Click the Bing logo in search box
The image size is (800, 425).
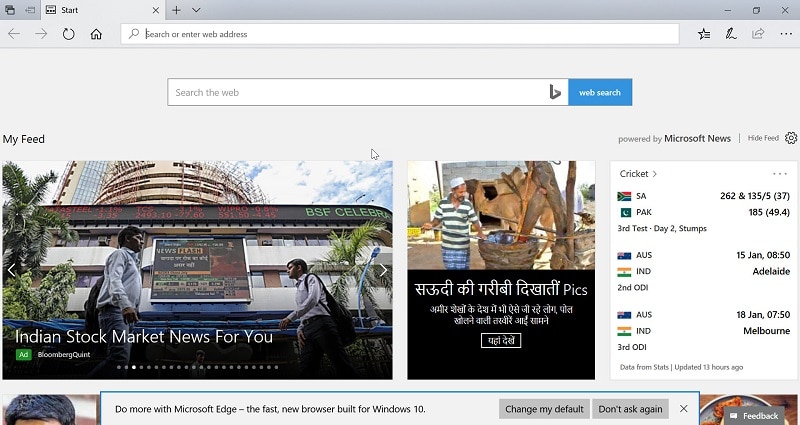[555, 92]
